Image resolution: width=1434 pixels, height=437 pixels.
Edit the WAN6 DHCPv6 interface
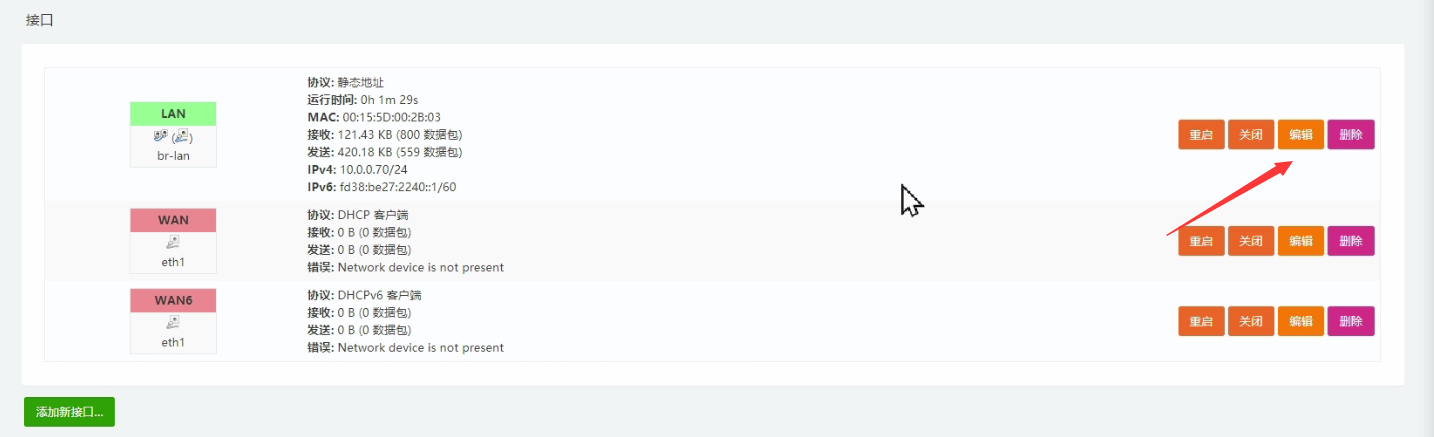(x=1301, y=321)
